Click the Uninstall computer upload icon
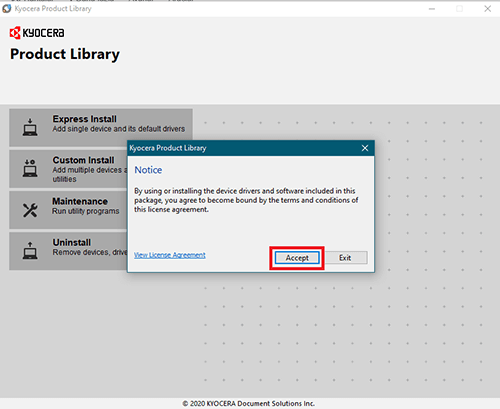 pos(30,250)
